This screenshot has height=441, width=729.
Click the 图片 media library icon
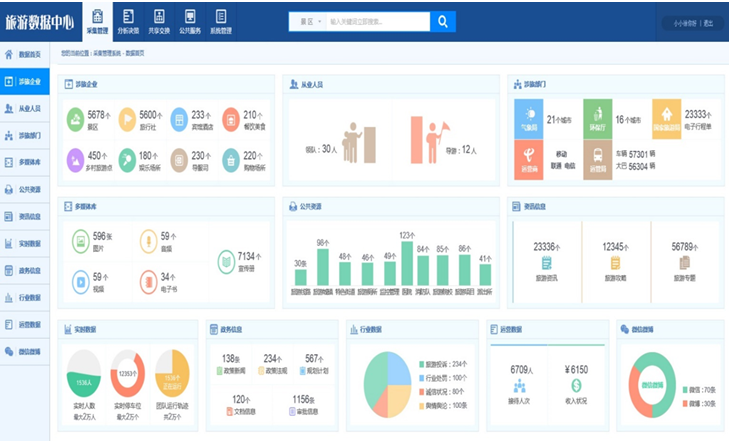[79, 241]
